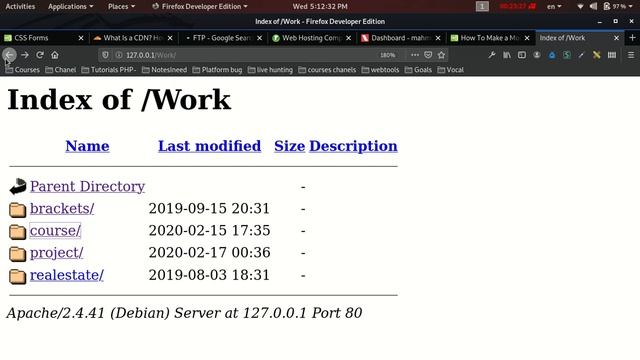Open page actions three-dot menu
The height and width of the screenshot is (360, 640).
pyautogui.click(x=415, y=55)
